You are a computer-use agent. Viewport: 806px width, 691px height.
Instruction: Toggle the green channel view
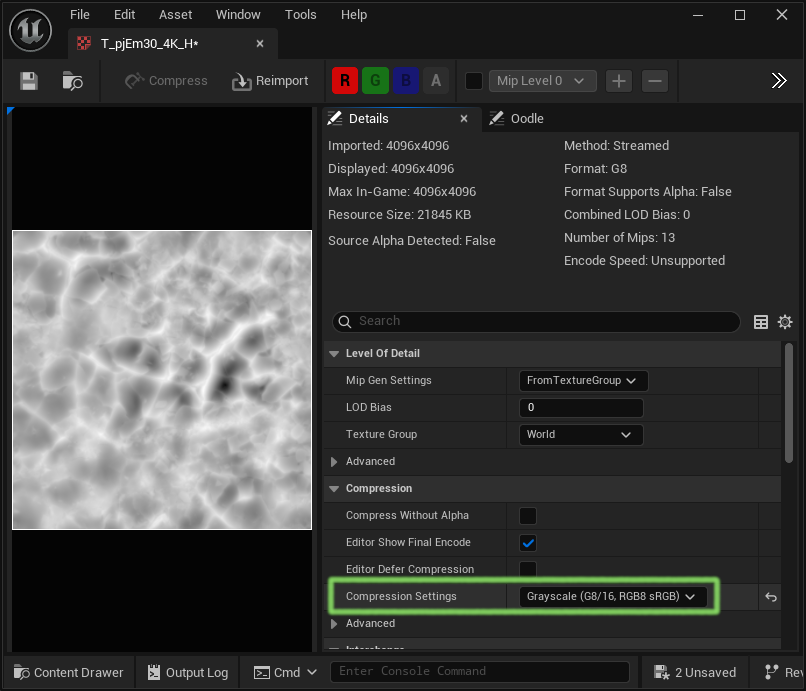[x=375, y=81]
